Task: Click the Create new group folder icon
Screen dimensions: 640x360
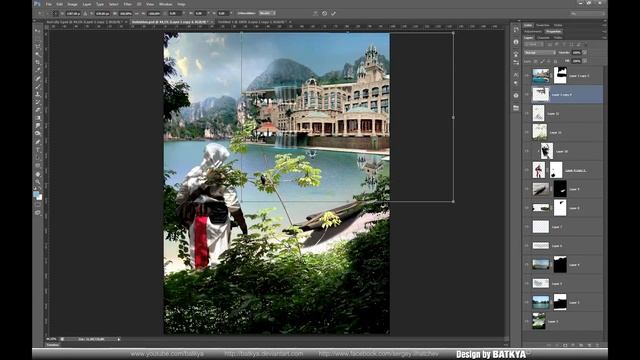Action: tap(581, 345)
